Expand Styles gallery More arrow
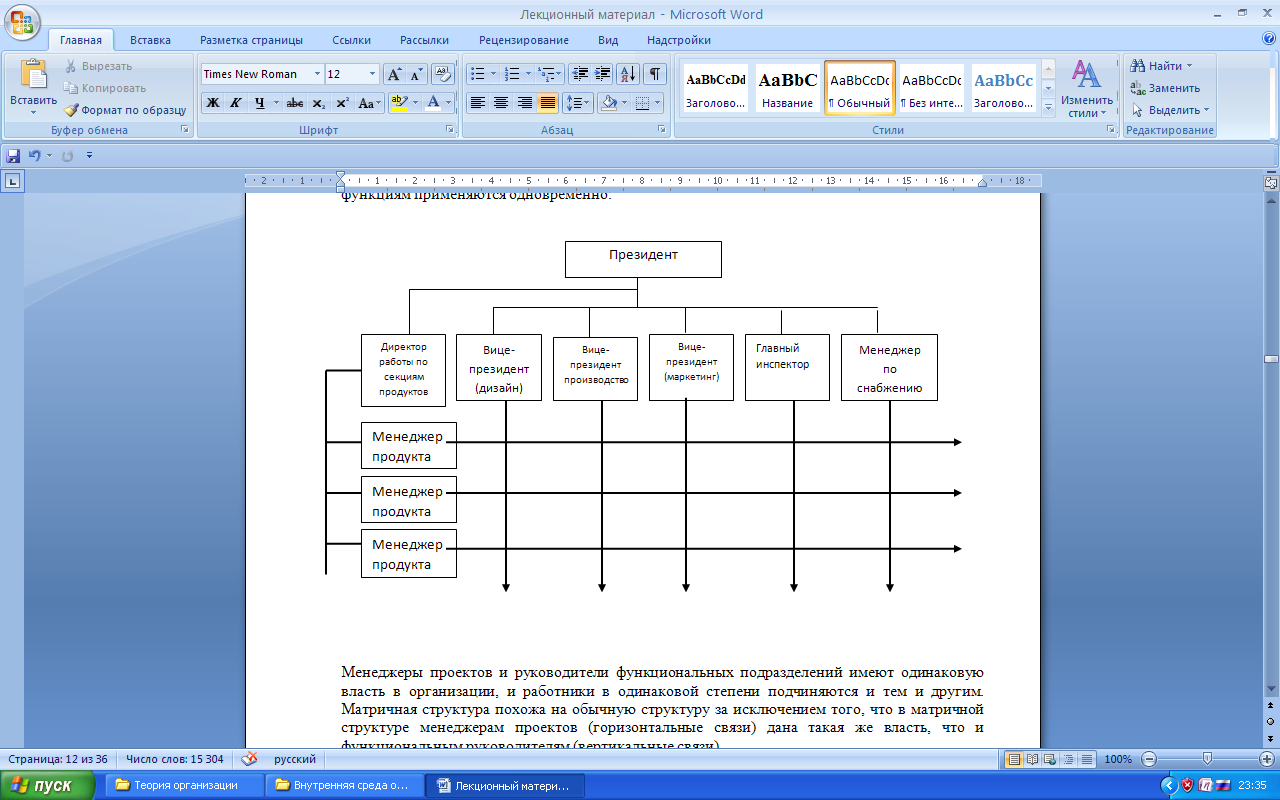Screen dimensions: 1280x800 1048,106
